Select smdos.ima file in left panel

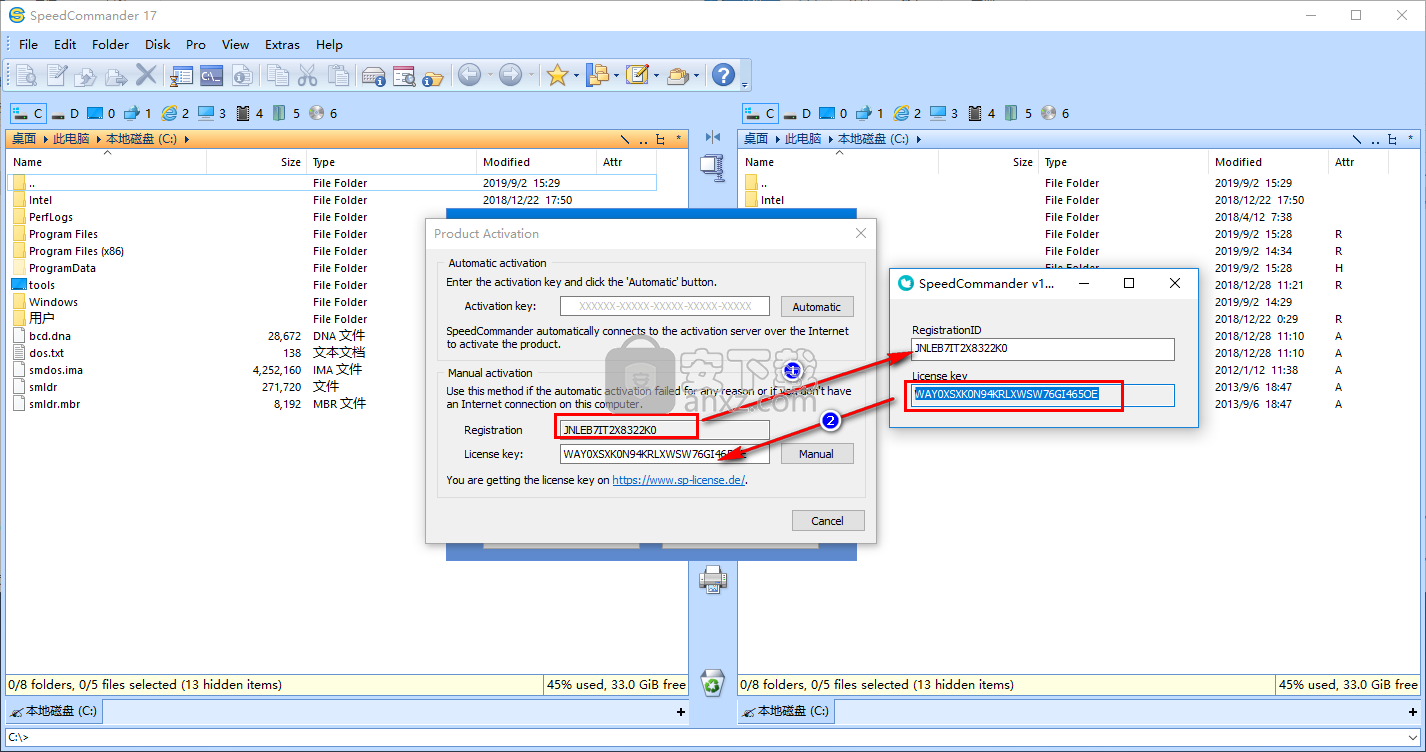[56, 370]
